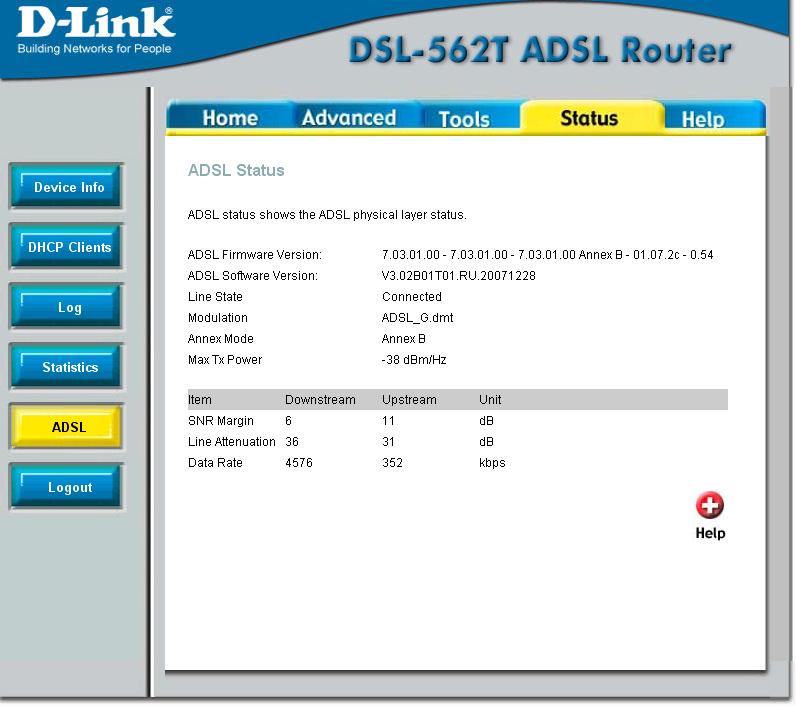Click the Downstream column header
This screenshot has height=707, width=796.
[320, 400]
